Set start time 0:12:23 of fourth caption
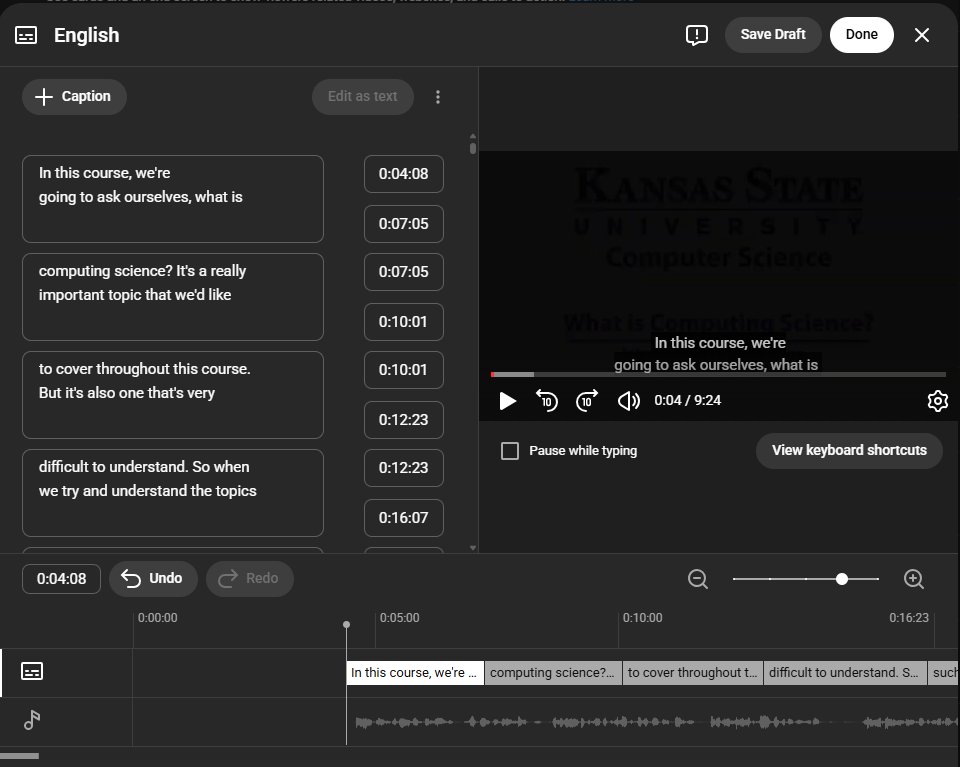This screenshot has height=767, width=960. tap(403, 468)
